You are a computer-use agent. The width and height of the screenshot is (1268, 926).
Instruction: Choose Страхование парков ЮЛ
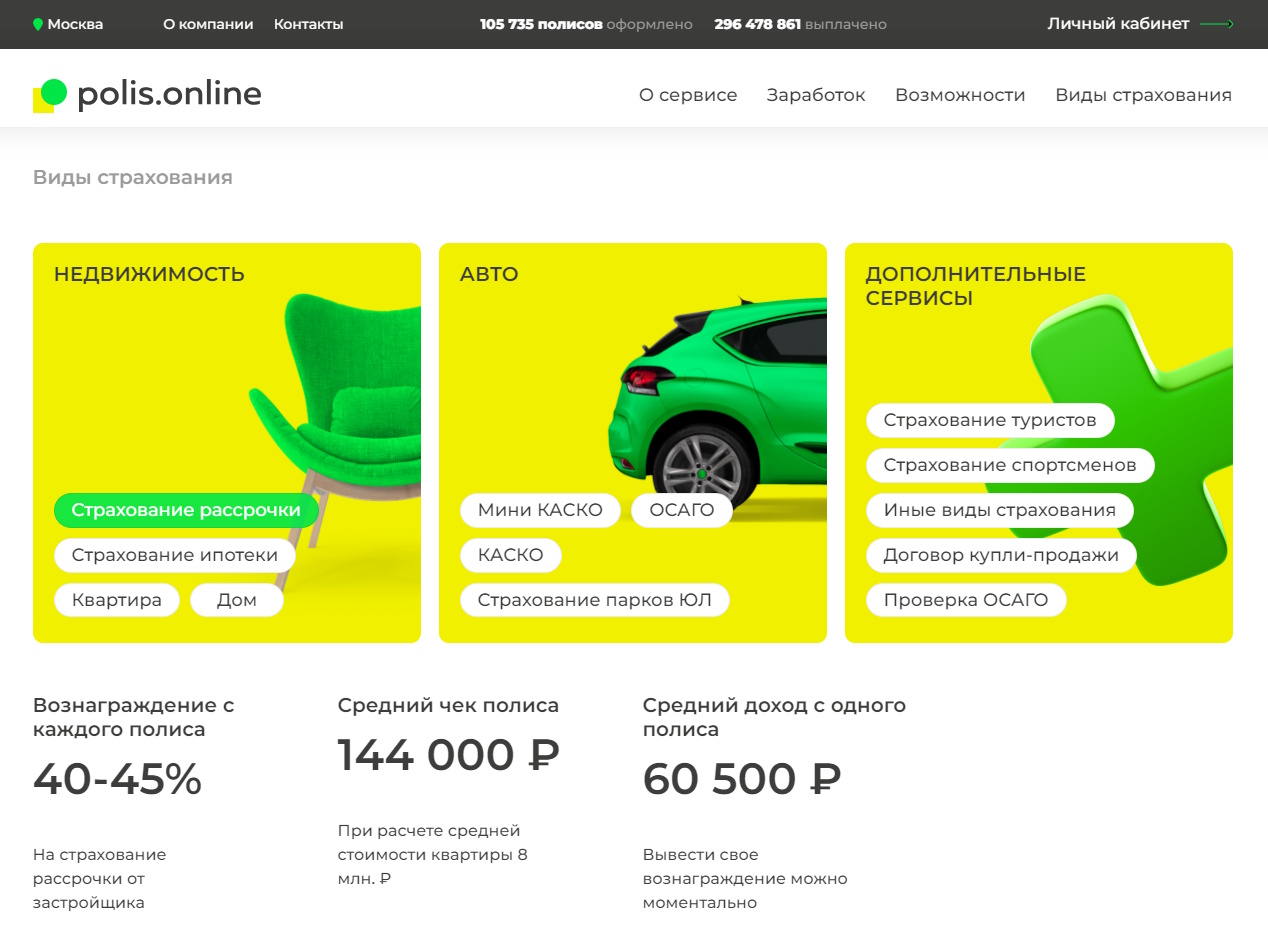[594, 600]
